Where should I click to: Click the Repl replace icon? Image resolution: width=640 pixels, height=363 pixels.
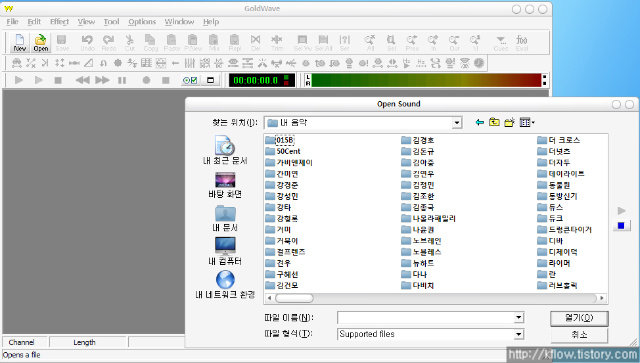coord(235,43)
